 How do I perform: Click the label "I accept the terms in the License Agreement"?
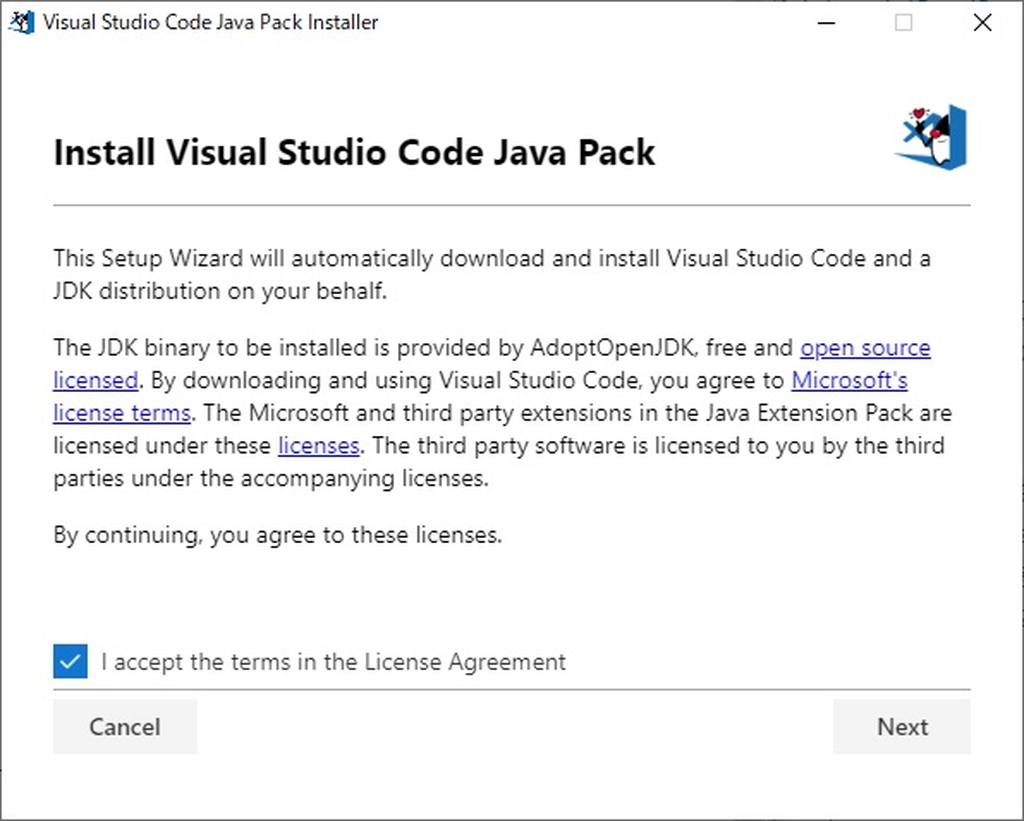pyautogui.click(x=334, y=661)
